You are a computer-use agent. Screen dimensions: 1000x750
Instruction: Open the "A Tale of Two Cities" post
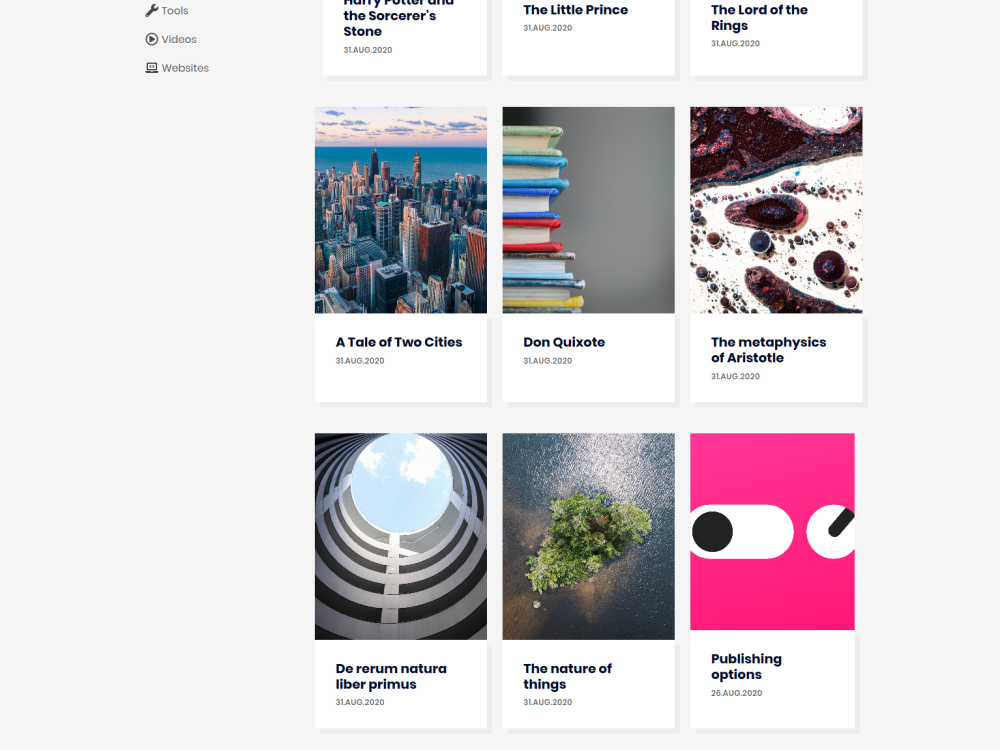click(399, 342)
